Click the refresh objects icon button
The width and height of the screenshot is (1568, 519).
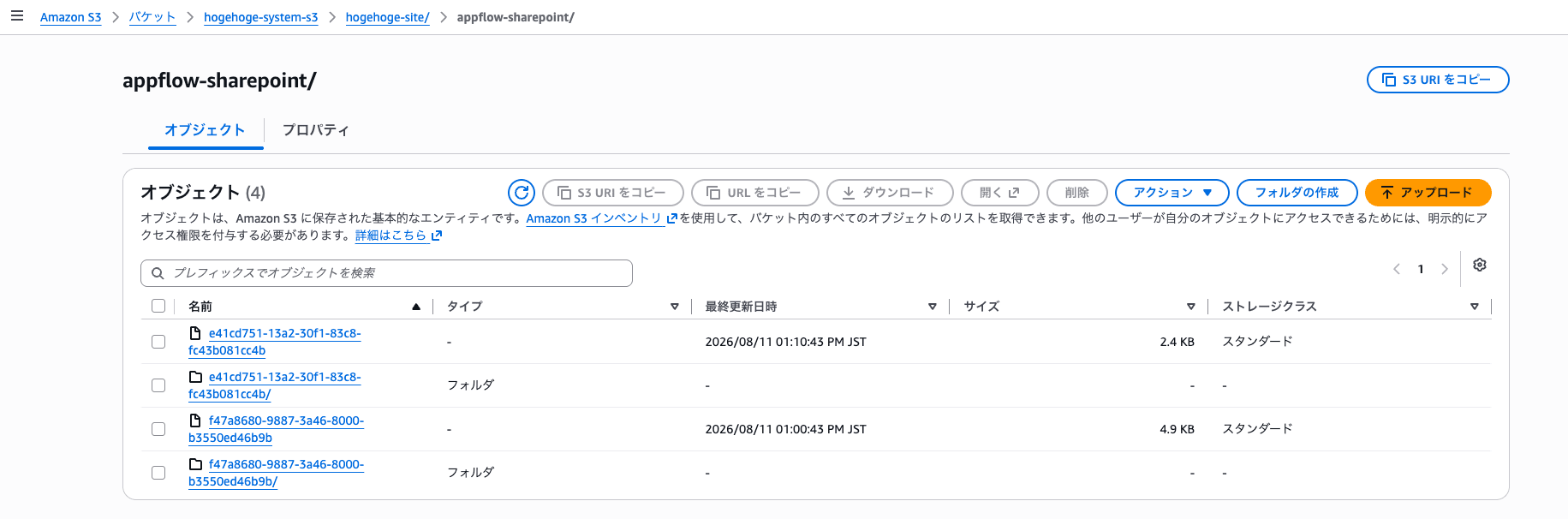tap(522, 193)
